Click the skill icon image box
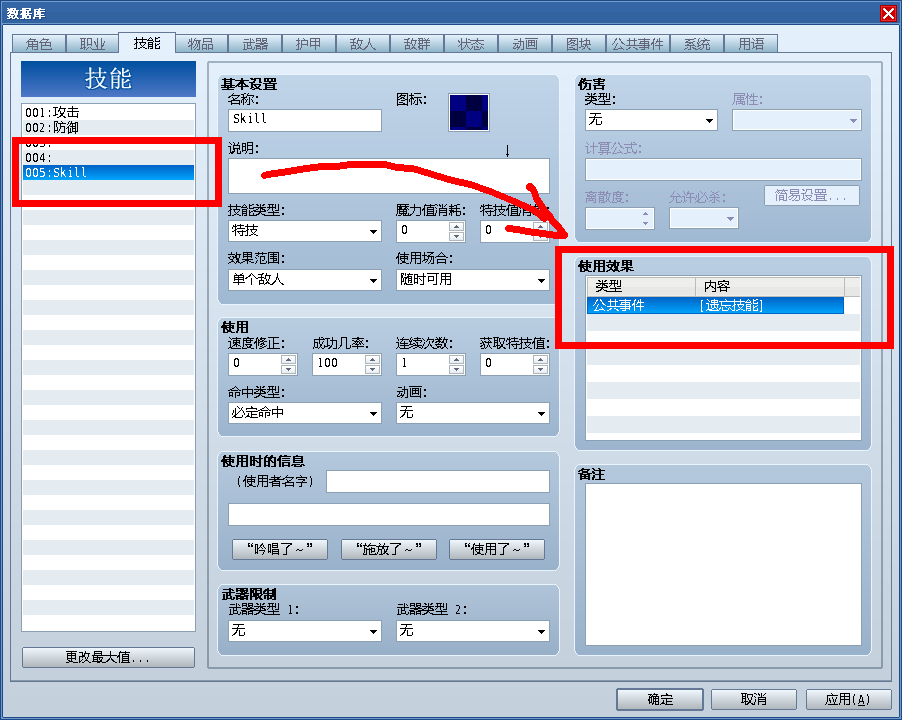Viewport: 902px width, 720px height. (469, 112)
